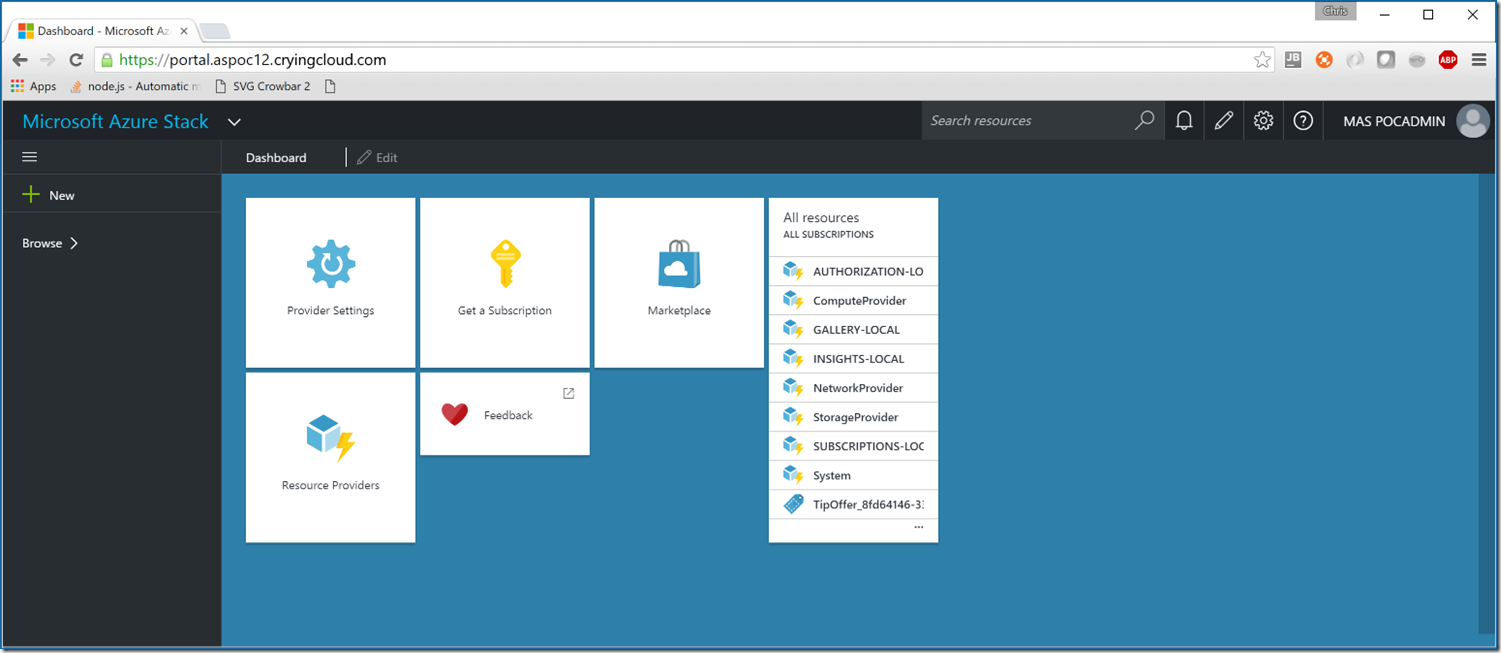Open the node.js bookmark

tap(135, 86)
